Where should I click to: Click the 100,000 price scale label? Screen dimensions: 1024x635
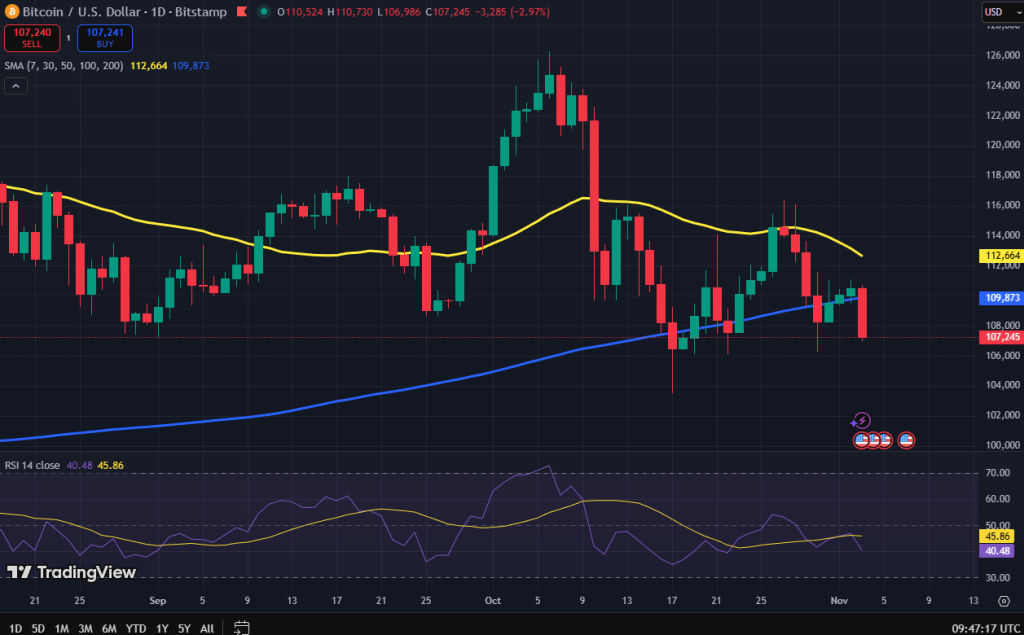click(x=1002, y=445)
